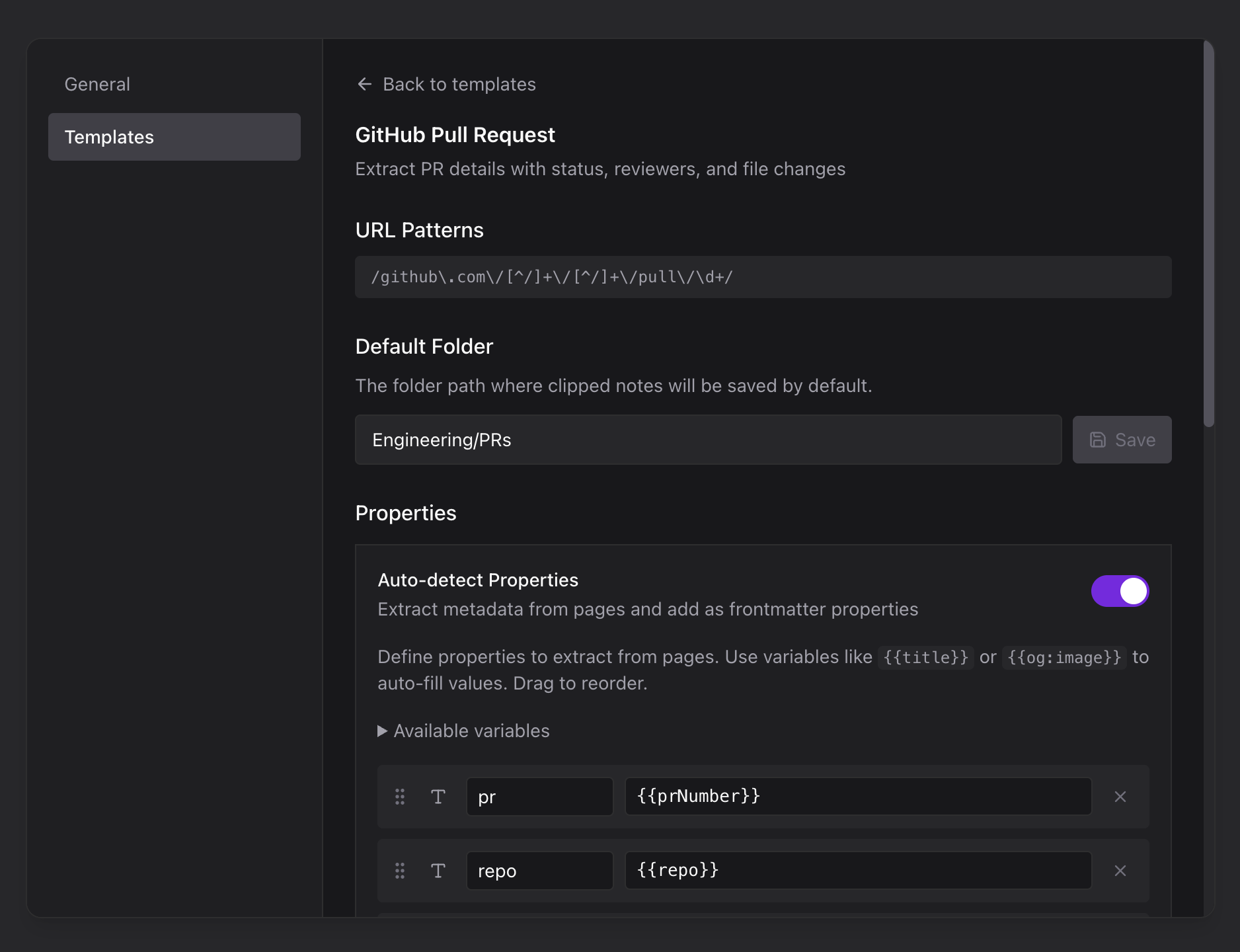Click the URL Patterns heading
Viewport: 1240px width, 952px height.
click(419, 230)
